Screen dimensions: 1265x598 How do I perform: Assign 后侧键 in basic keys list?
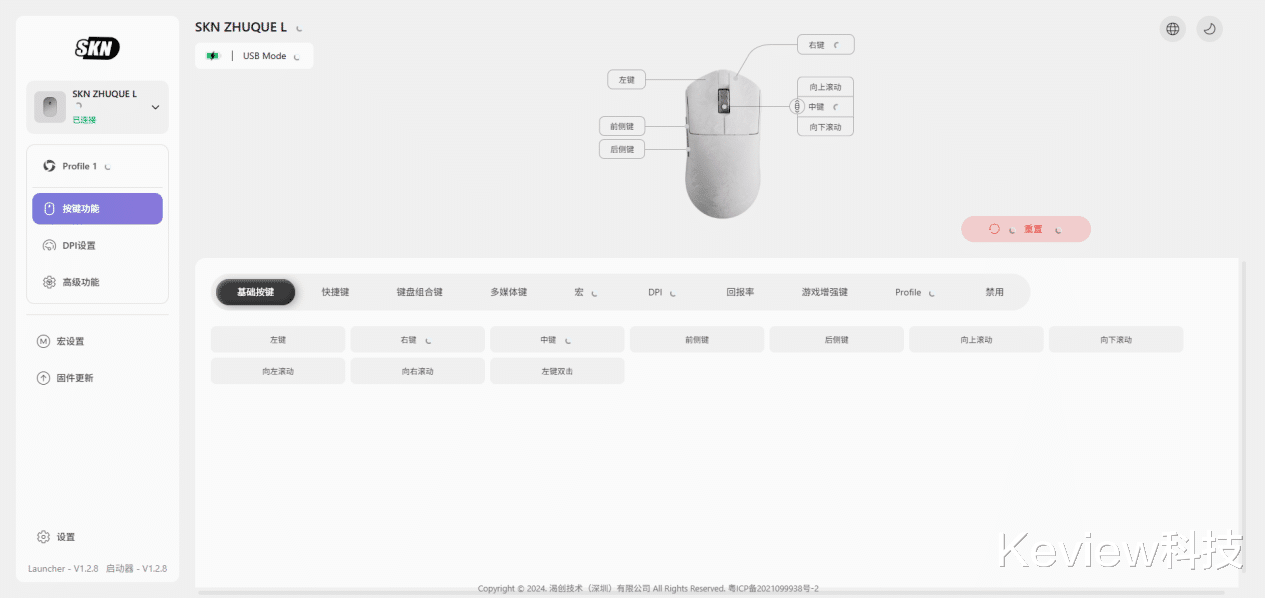click(x=836, y=340)
